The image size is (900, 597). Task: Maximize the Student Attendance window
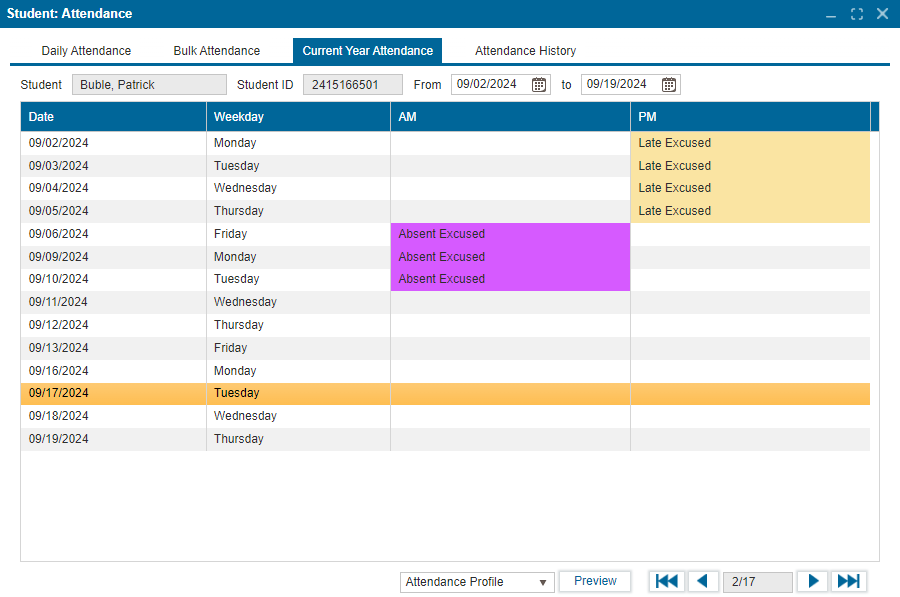pyautogui.click(x=856, y=14)
